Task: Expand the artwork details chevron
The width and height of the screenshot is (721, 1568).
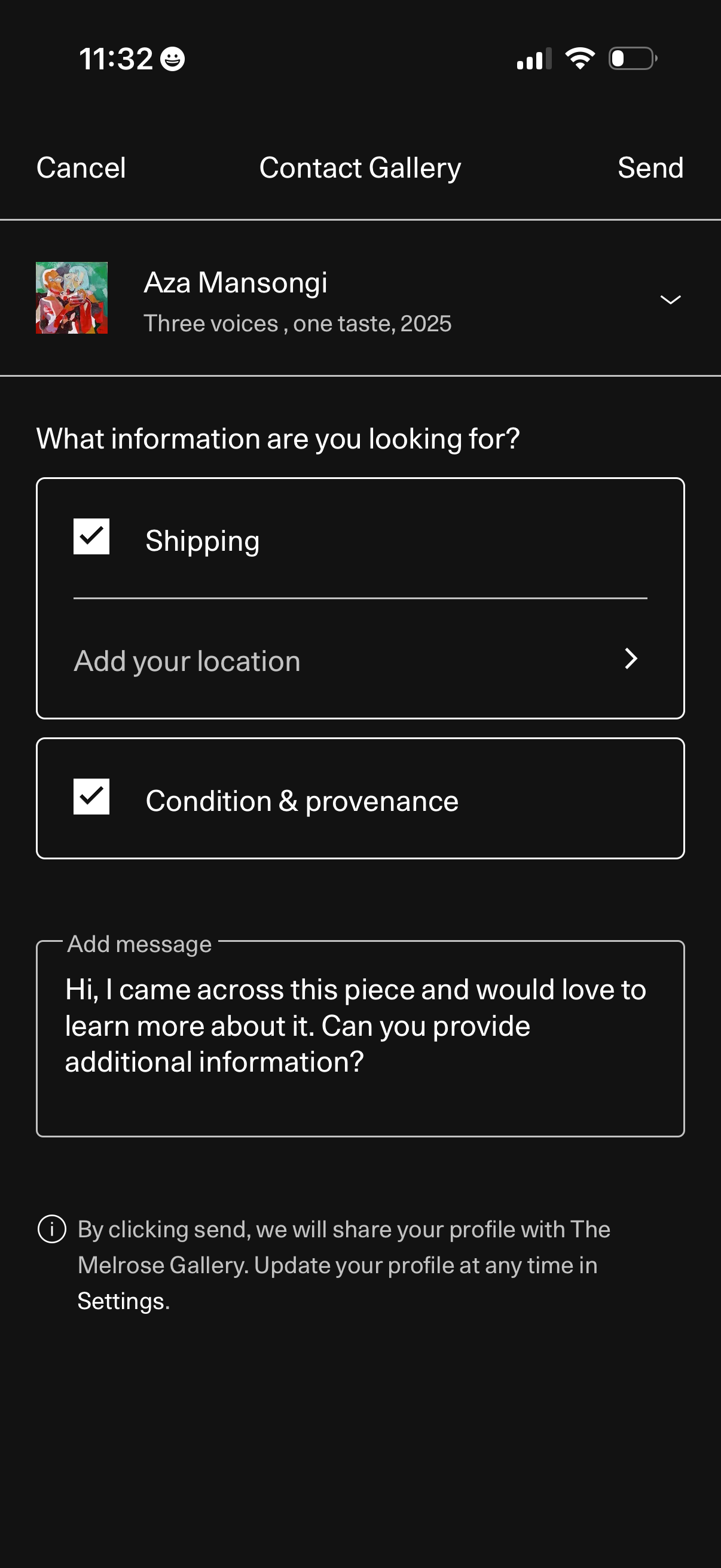Action: pyautogui.click(x=670, y=299)
